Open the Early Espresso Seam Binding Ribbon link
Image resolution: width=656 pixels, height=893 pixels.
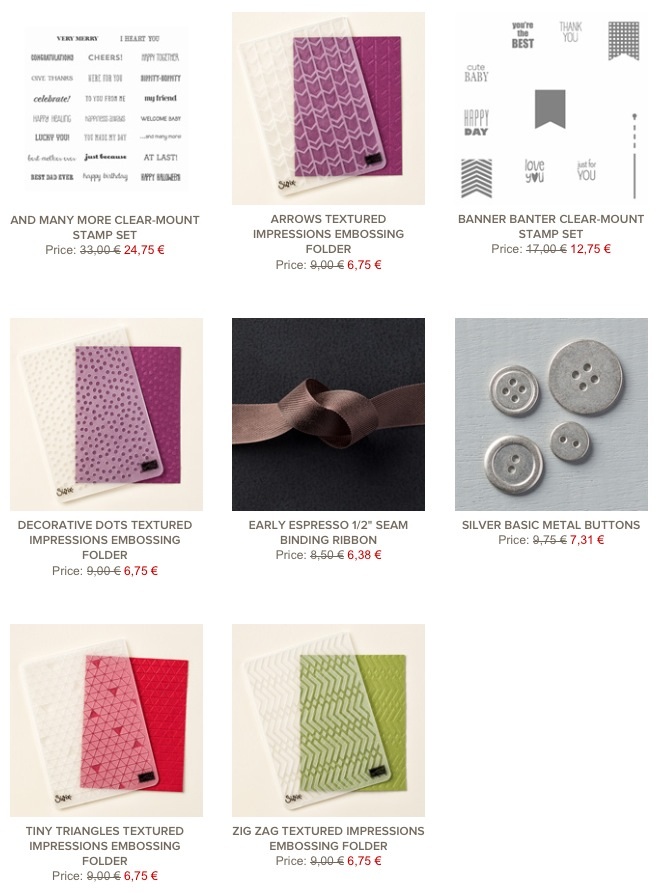click(x=328, y=532)
